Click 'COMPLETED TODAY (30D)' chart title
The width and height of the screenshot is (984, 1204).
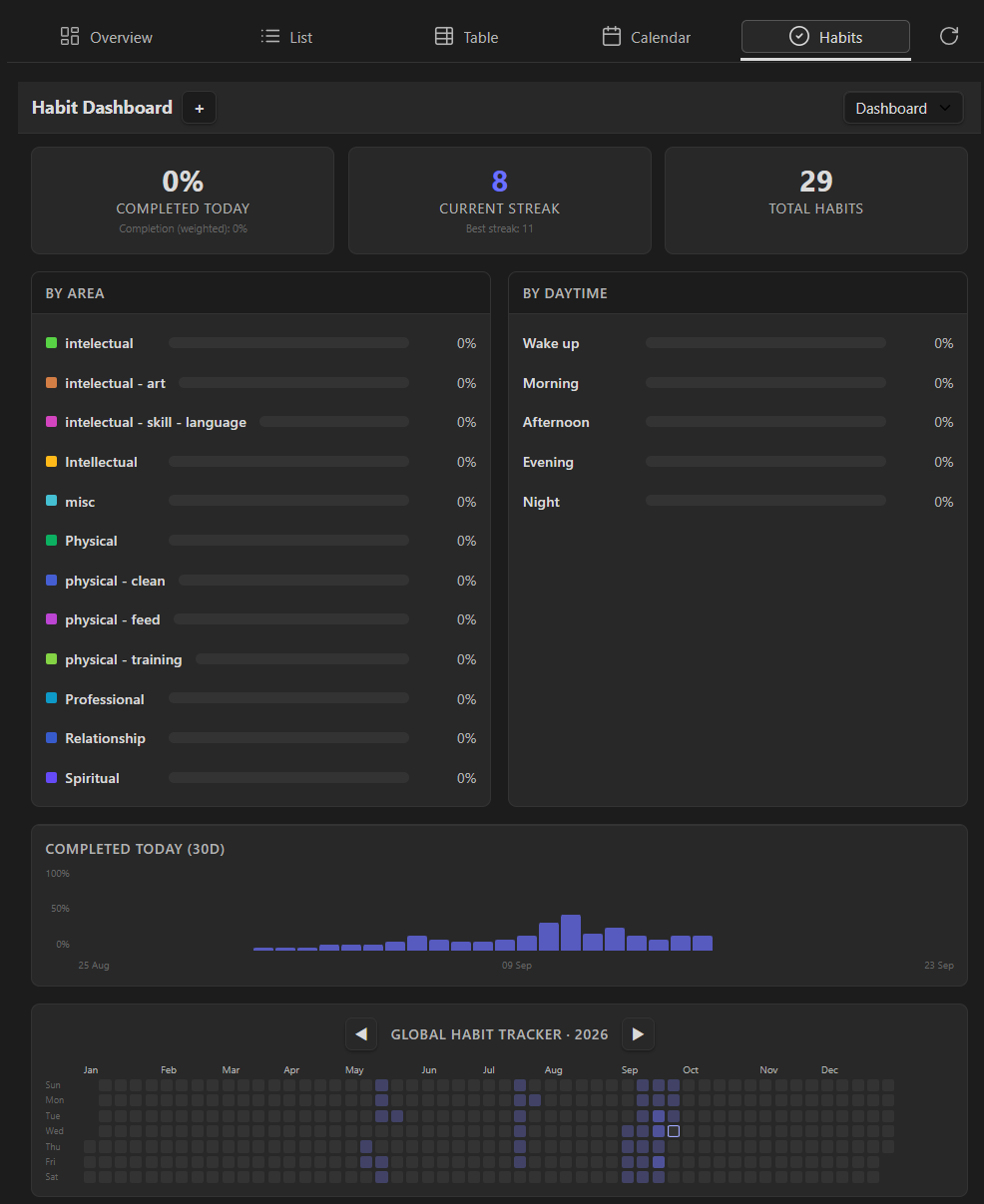[x=135, y=849]
